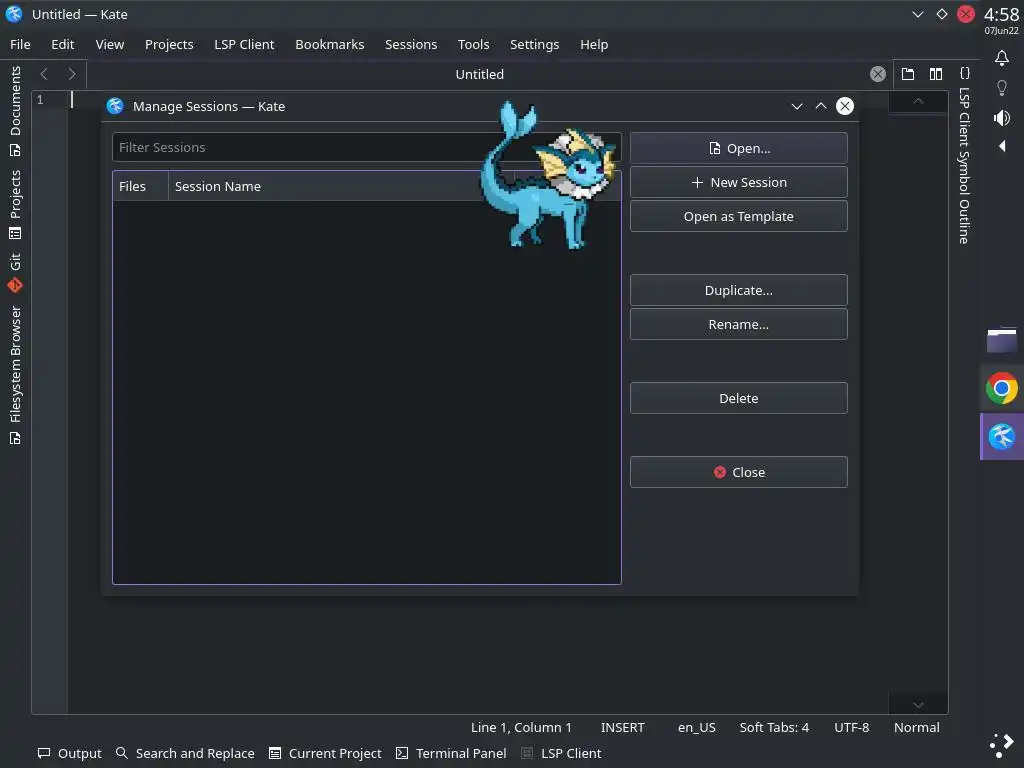Click the Kate main window diamond button
The width and height of the screenshot is (1024, 768).
click(942, 14)
